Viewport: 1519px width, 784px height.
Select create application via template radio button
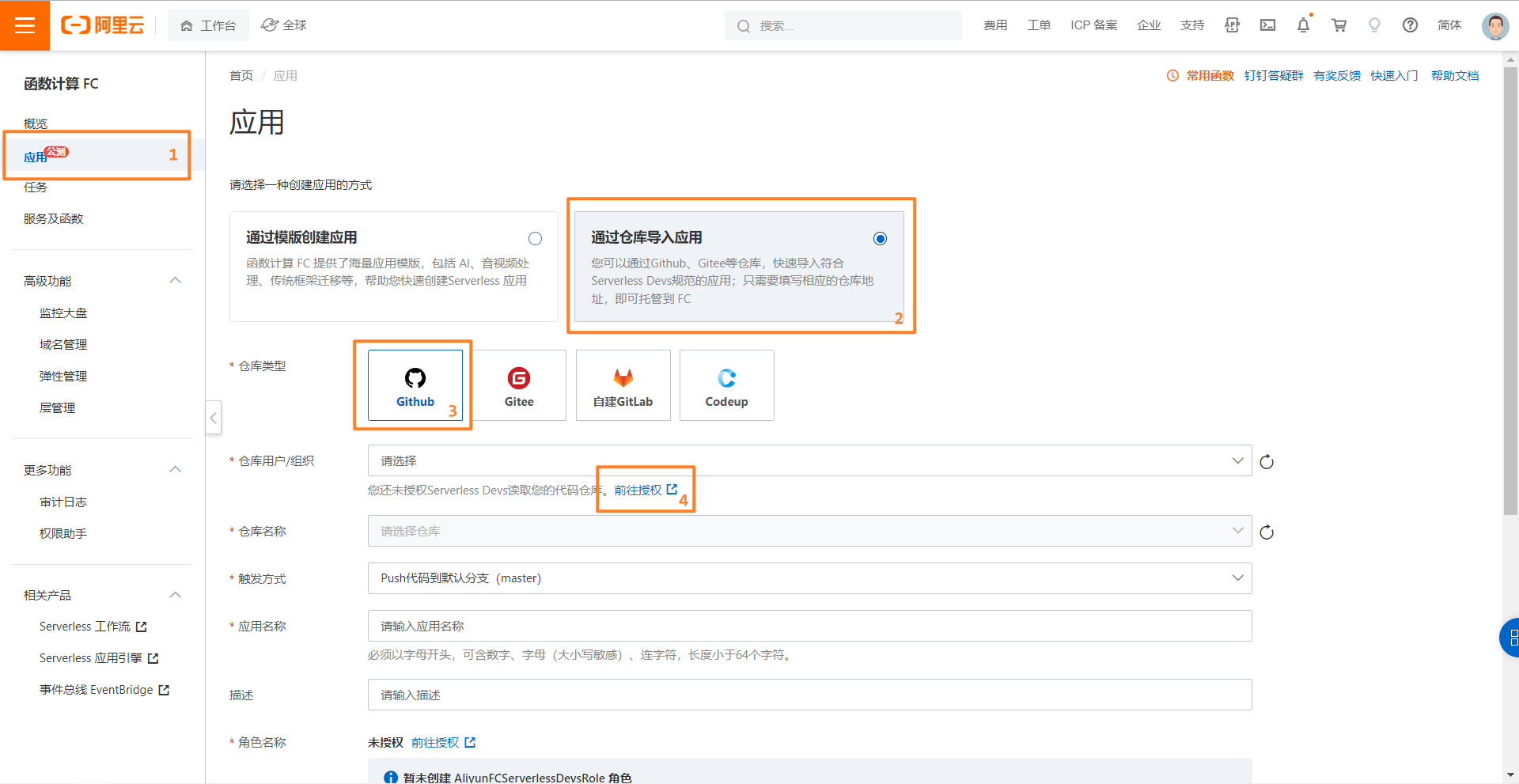click(535, 239)
